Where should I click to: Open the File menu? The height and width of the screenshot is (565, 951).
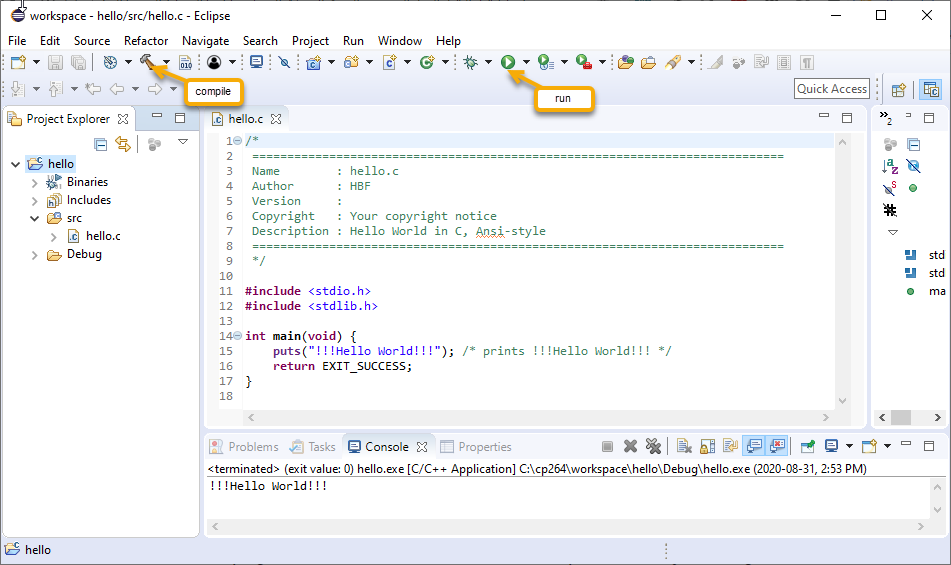17,41
